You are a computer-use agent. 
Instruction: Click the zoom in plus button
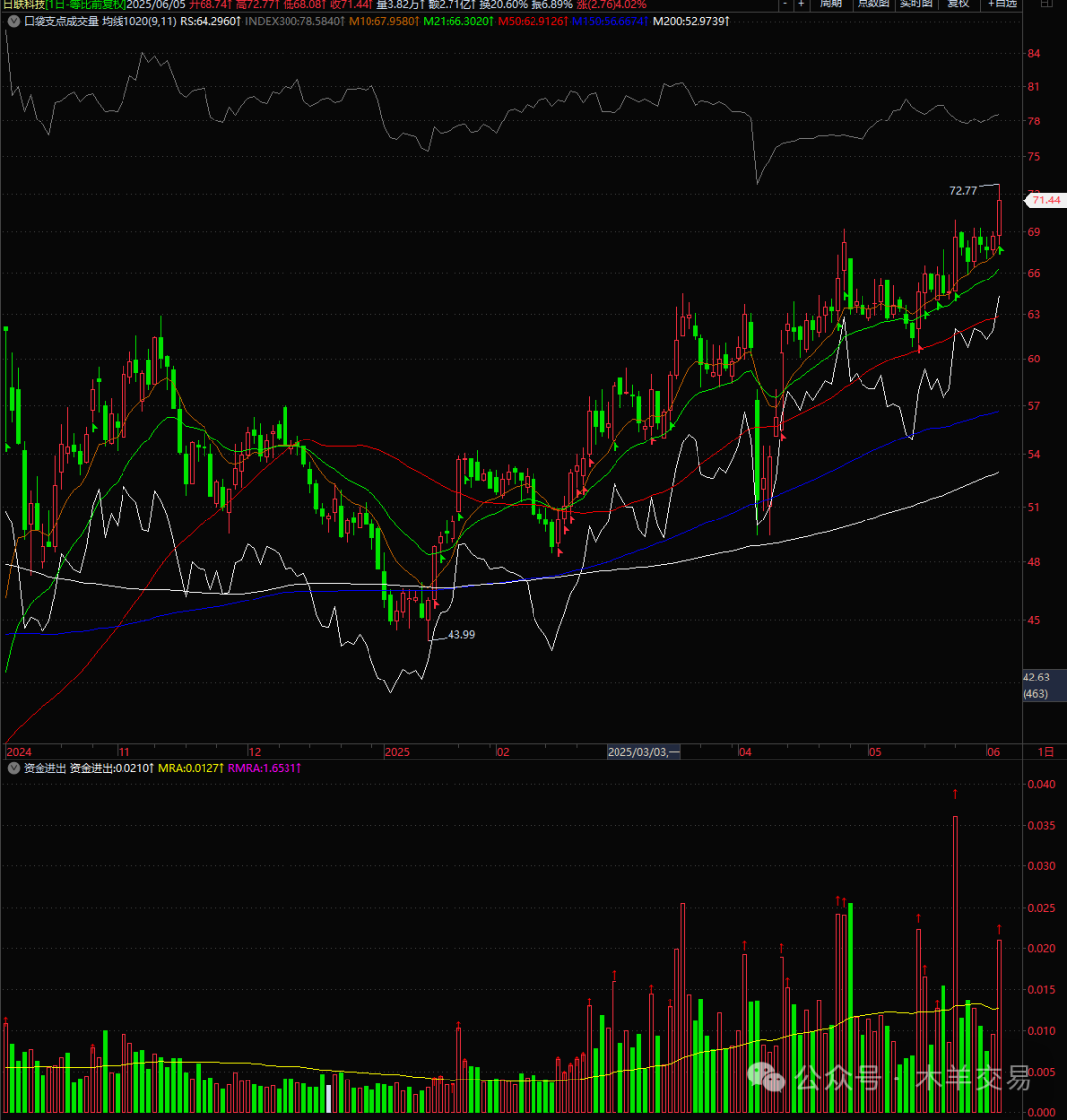coord(801,4)
